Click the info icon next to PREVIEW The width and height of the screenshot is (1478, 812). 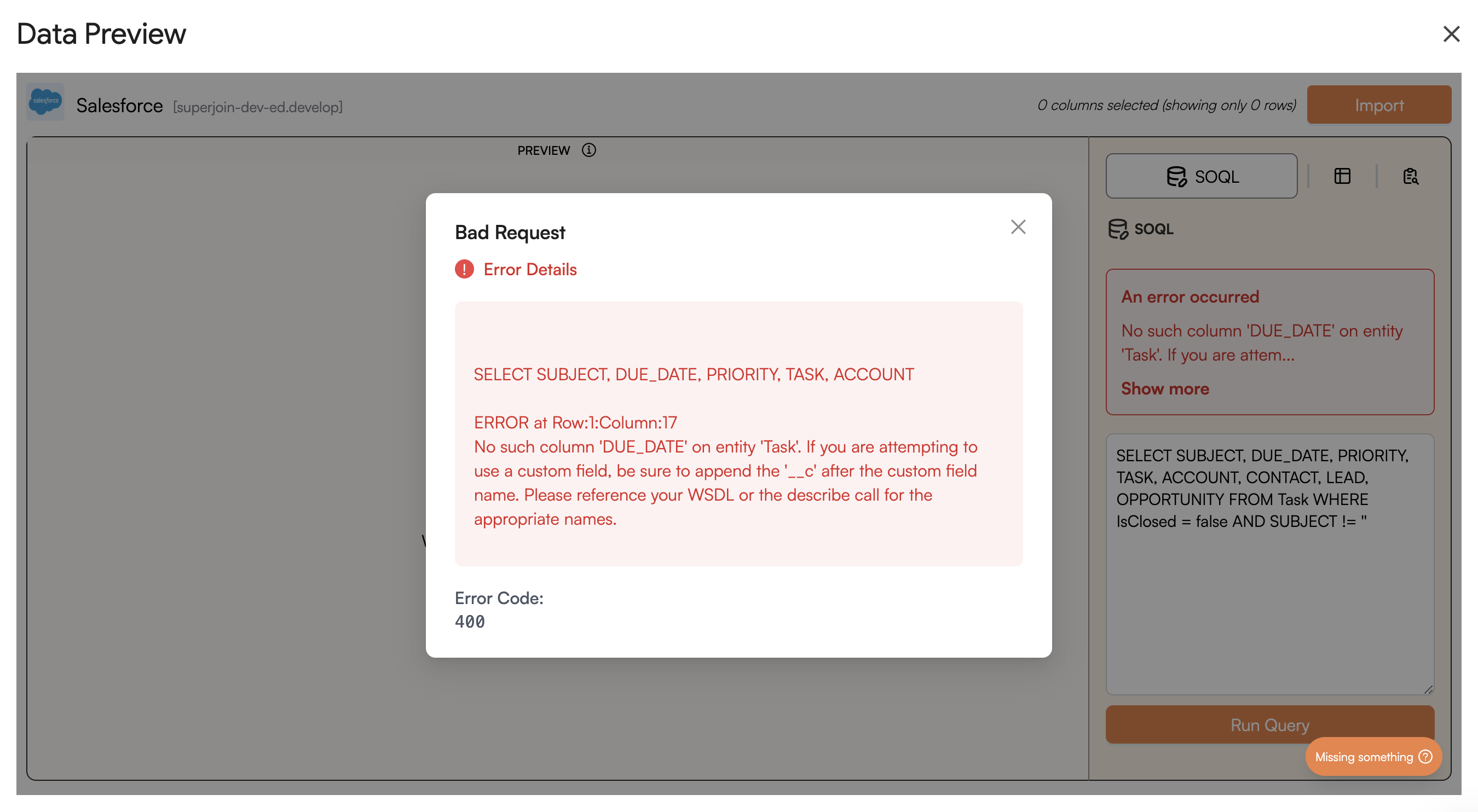pyautogui.click(x=588, y=150)
